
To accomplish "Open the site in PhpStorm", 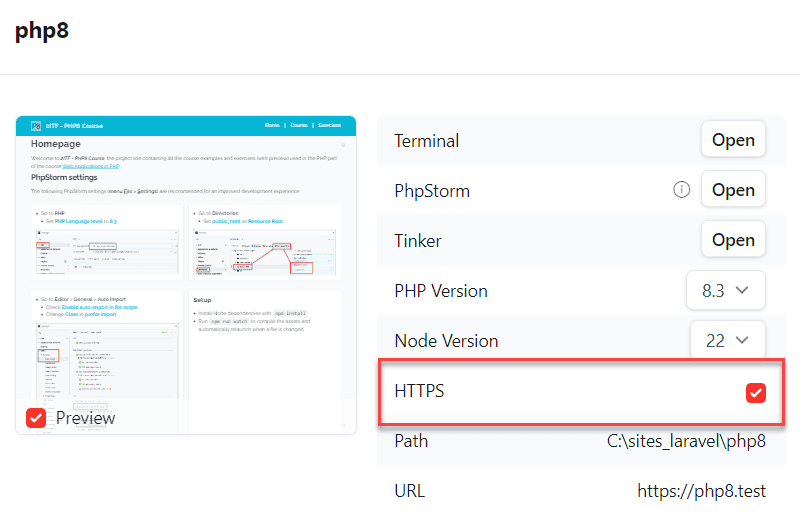I will [733, 189].
